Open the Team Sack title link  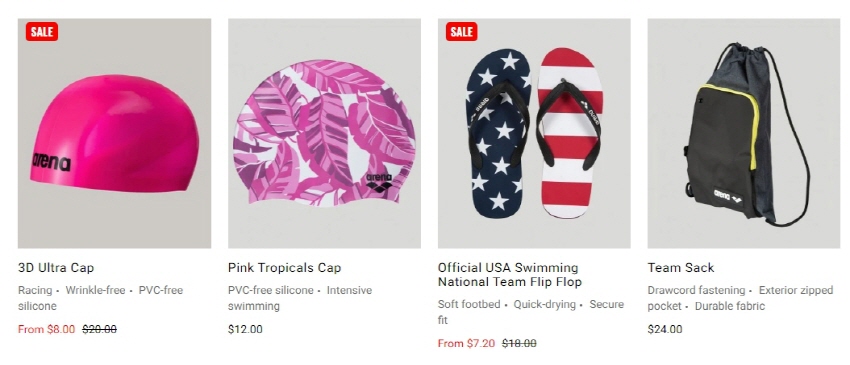pyautogui.click(x=681, y=267)
